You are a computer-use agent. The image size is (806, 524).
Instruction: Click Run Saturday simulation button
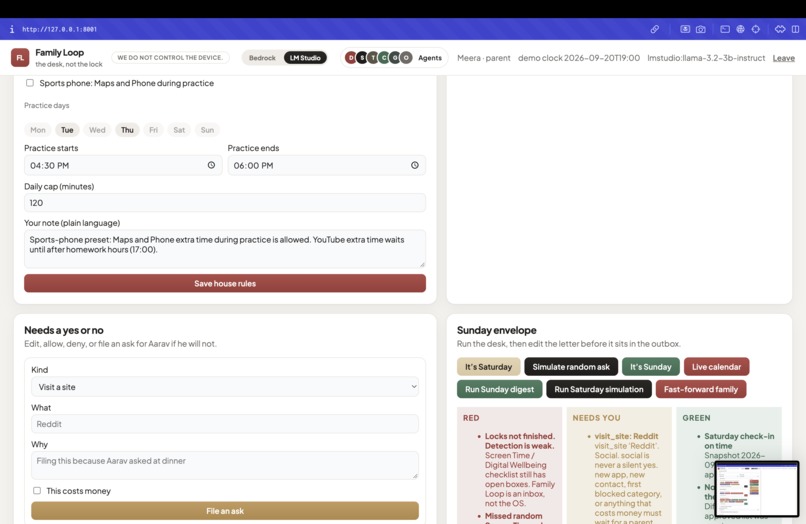(599, 389)
